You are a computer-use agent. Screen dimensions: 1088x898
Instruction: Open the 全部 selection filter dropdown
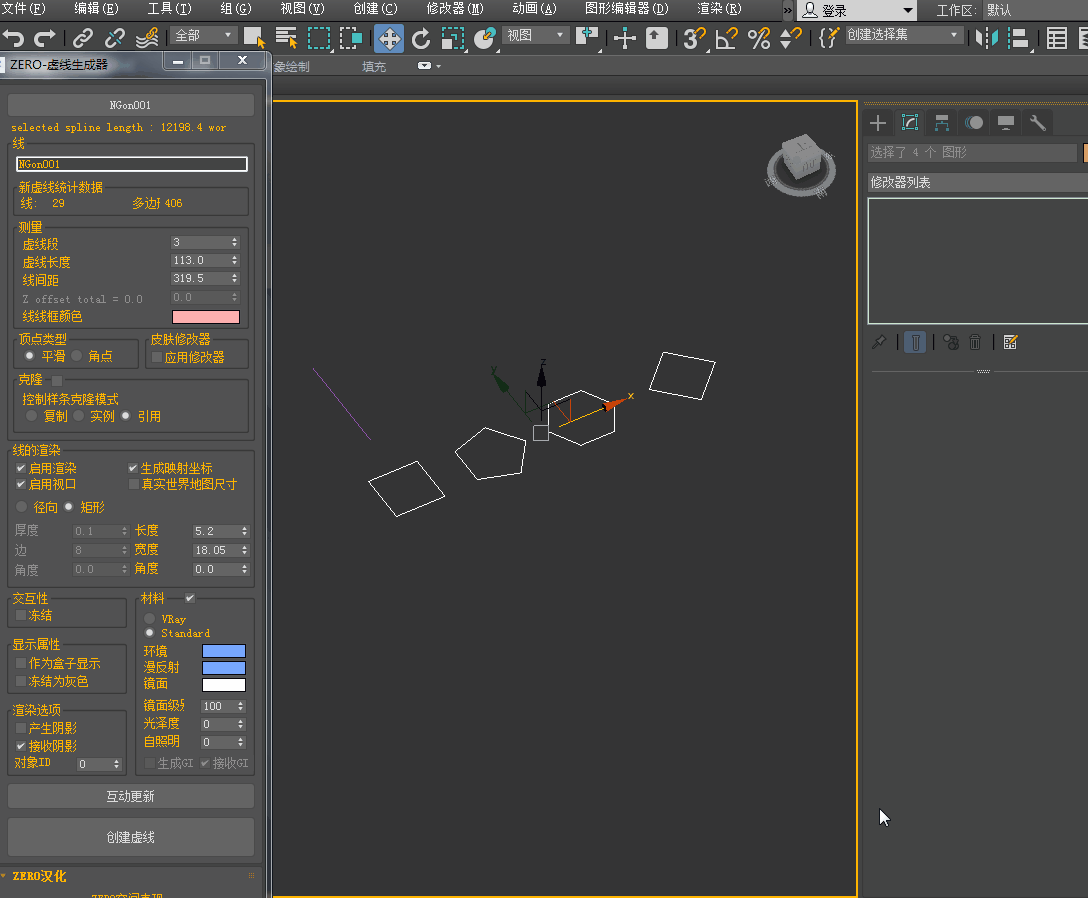click(x=203, y=35)
